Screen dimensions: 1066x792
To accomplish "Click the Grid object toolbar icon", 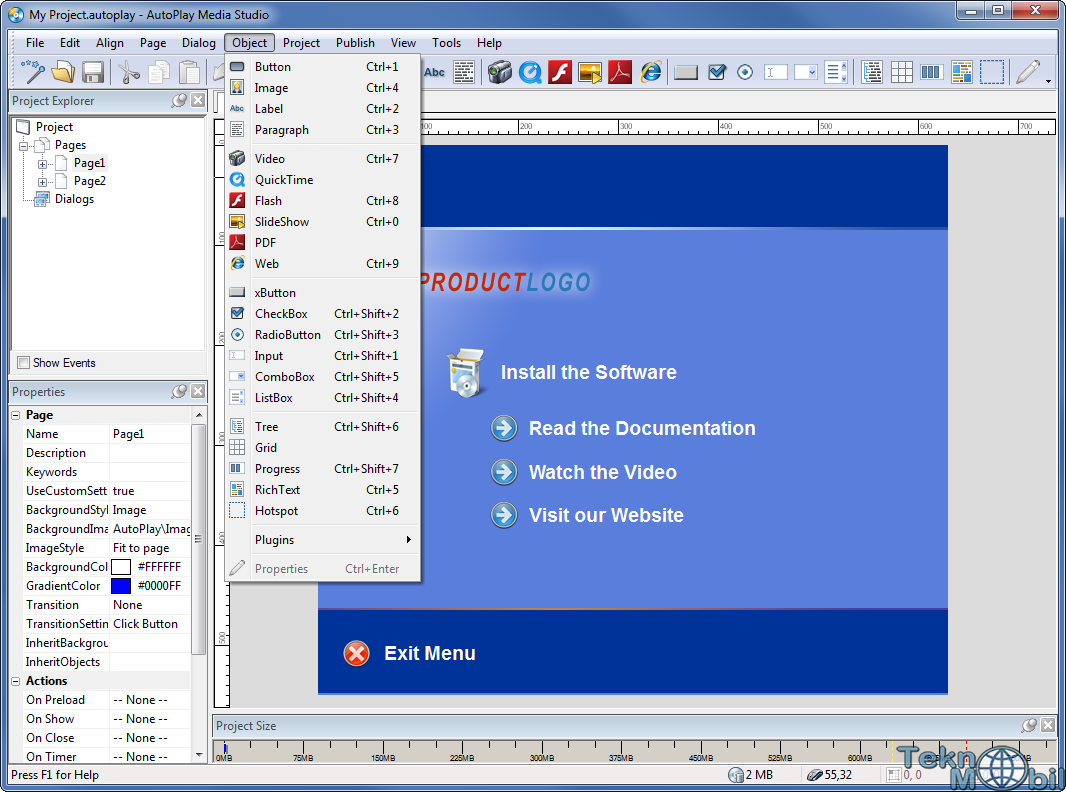I will (x=902, y=72).
